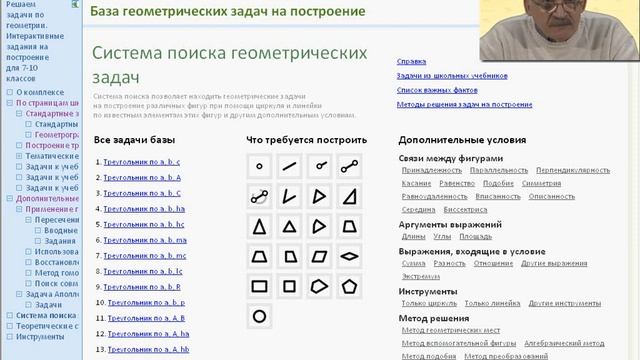The image size is (640, 360).
Task: Filter by 'Параллельность' condition
Action: point(499,170)
